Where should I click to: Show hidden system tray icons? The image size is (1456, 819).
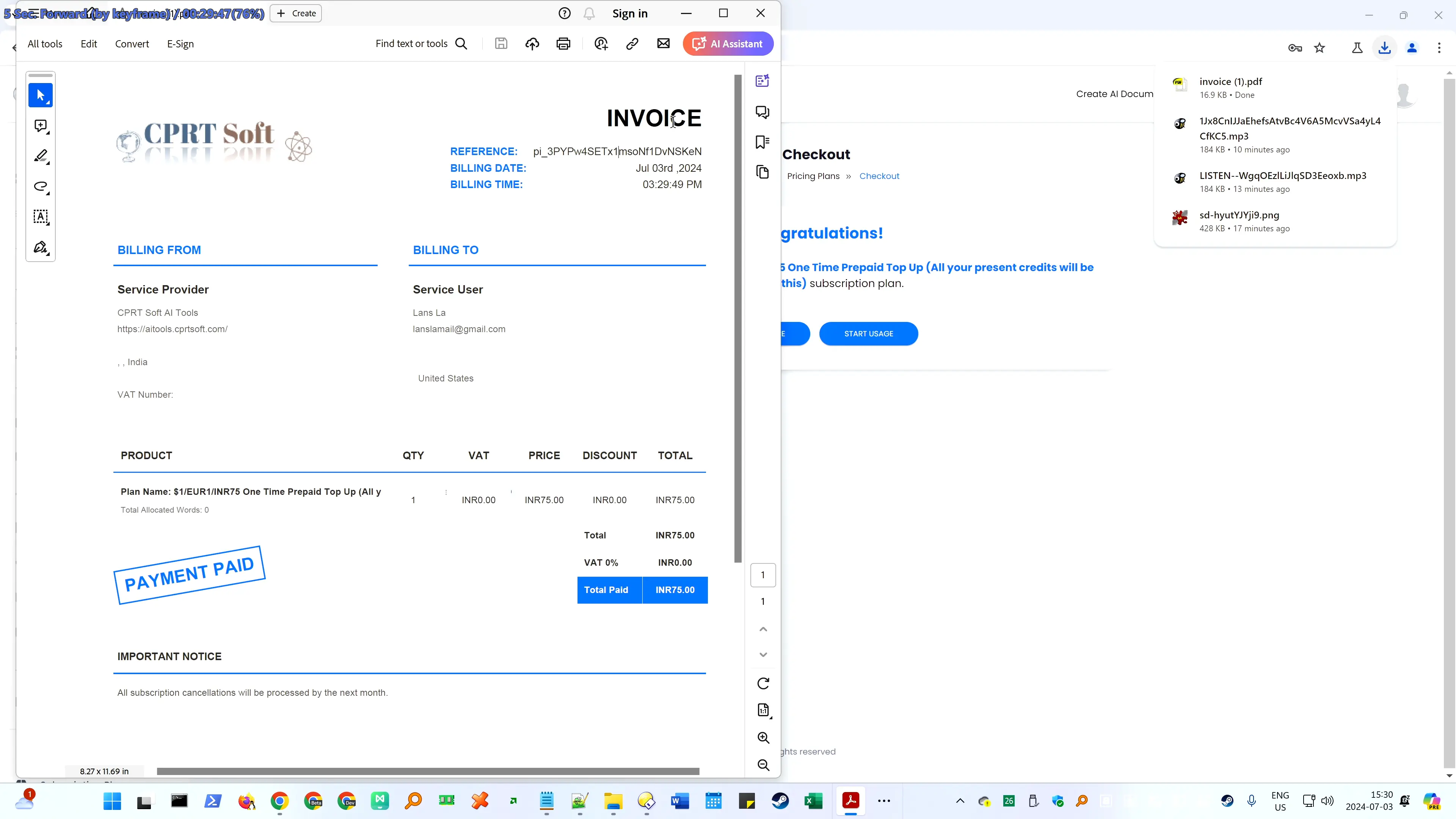pyautogui.click(x=960, y=801)
